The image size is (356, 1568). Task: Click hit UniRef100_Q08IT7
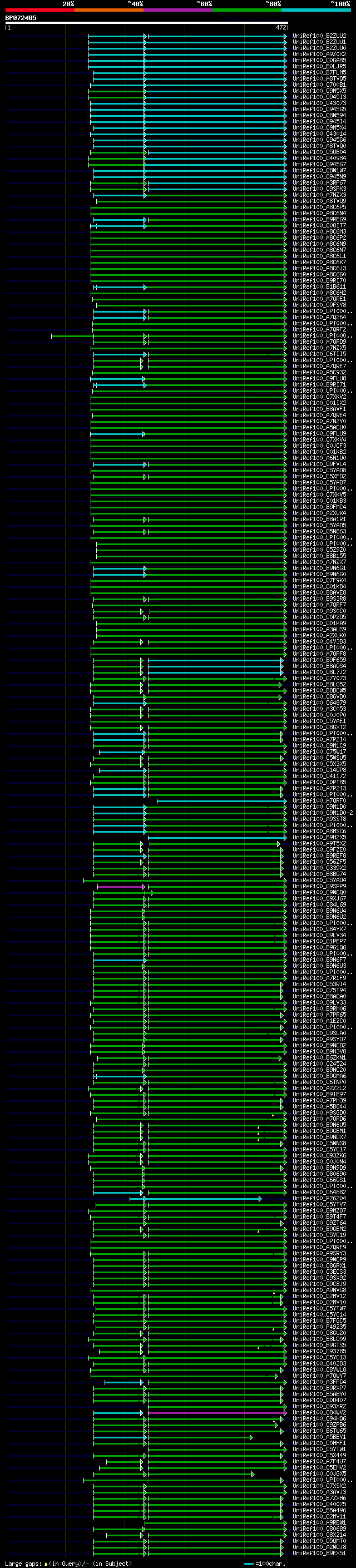[319, 225]
